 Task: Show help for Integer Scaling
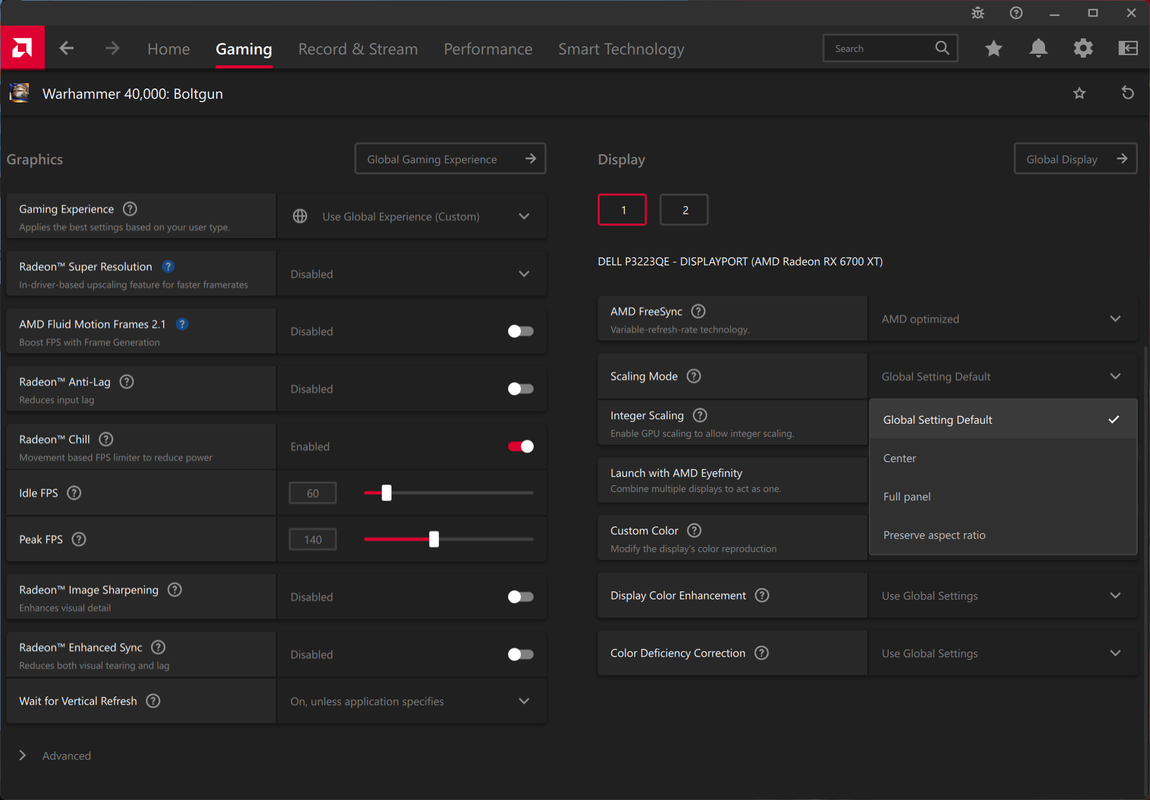pos(700,415)
